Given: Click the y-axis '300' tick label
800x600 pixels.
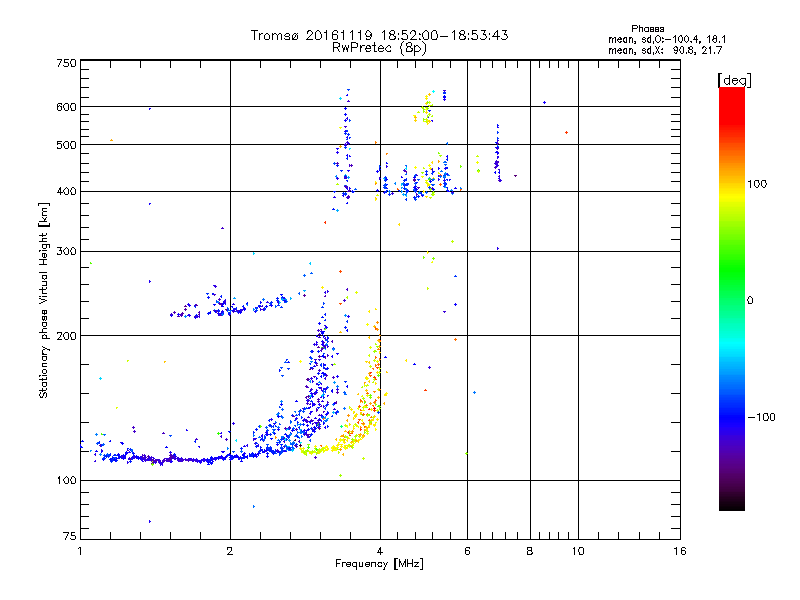Looking at the screenshot, I should pyautogui.click(x=66, y=252).
